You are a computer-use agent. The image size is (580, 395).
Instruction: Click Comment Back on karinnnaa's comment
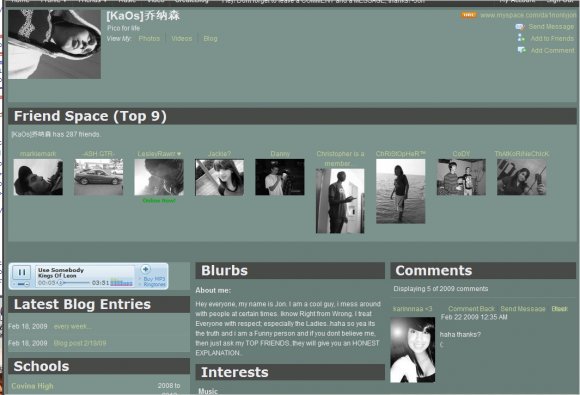click(x=471, y=309)
